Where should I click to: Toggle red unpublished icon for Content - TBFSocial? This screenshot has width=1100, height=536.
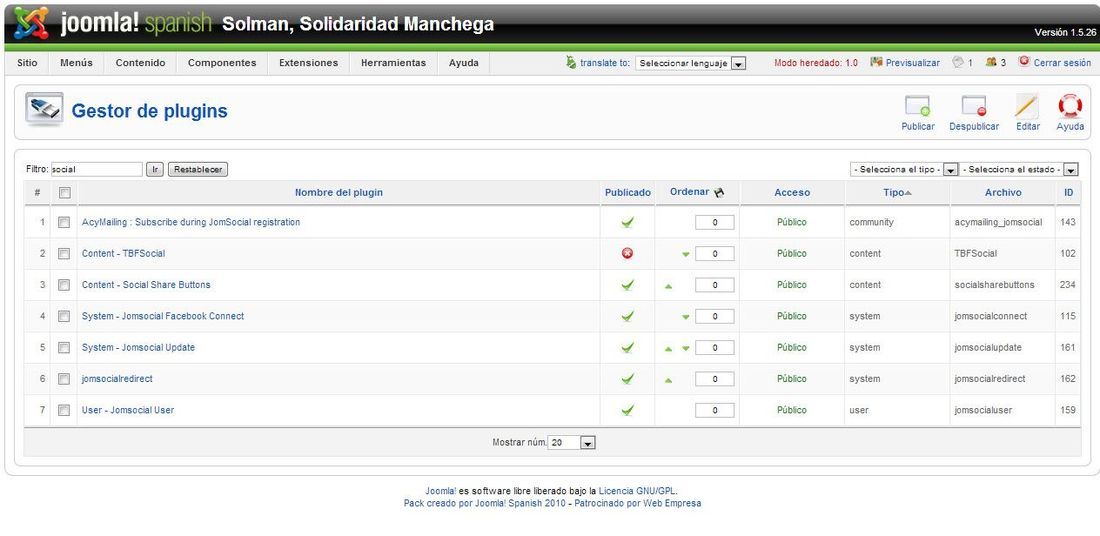coord(627,253)
